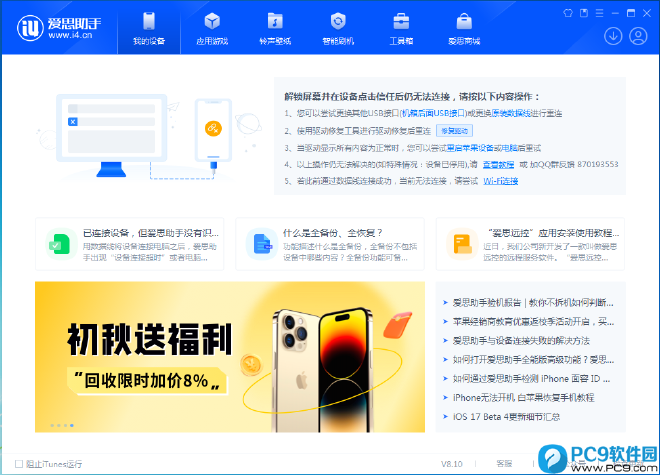Open article 已连接设备，但爱思助手没有识...

151,233
